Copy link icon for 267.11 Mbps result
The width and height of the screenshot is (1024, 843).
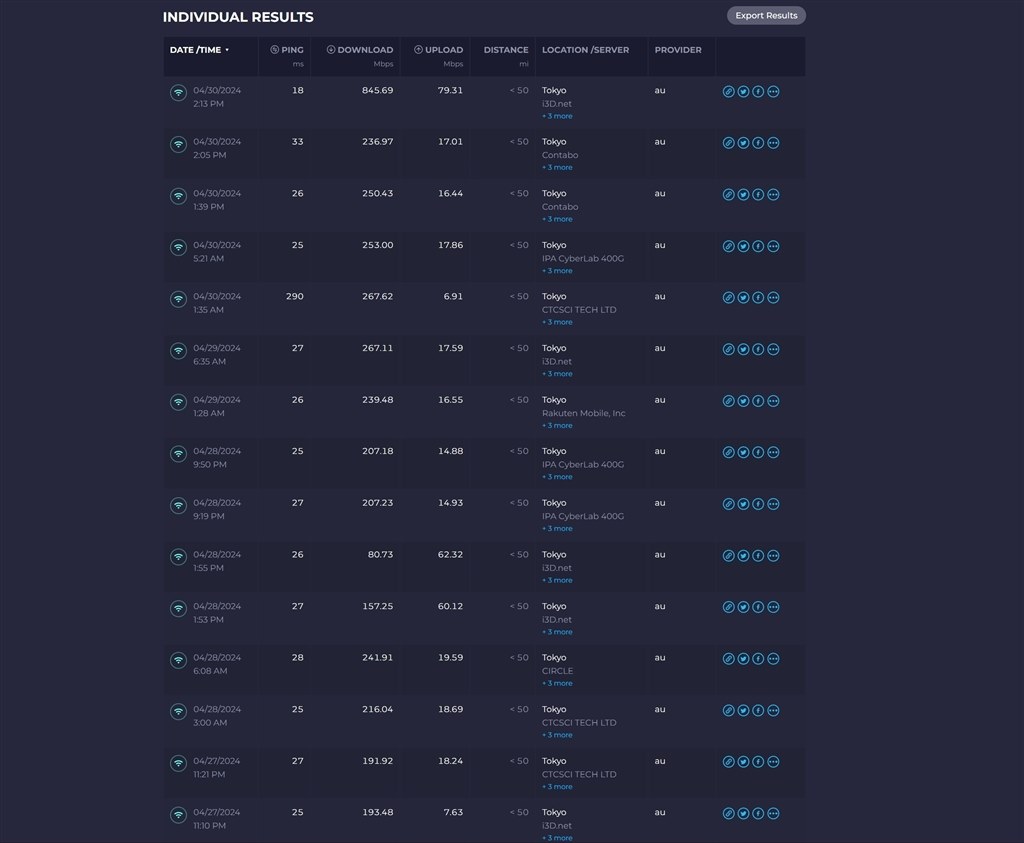point(728,349)
